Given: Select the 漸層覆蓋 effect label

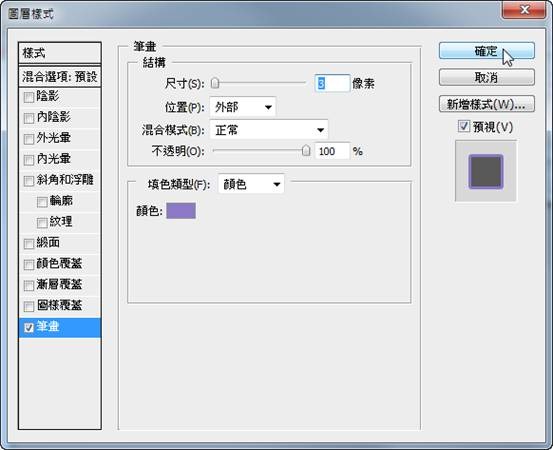Looking at the screenshot, I should (x=59, y=284).
